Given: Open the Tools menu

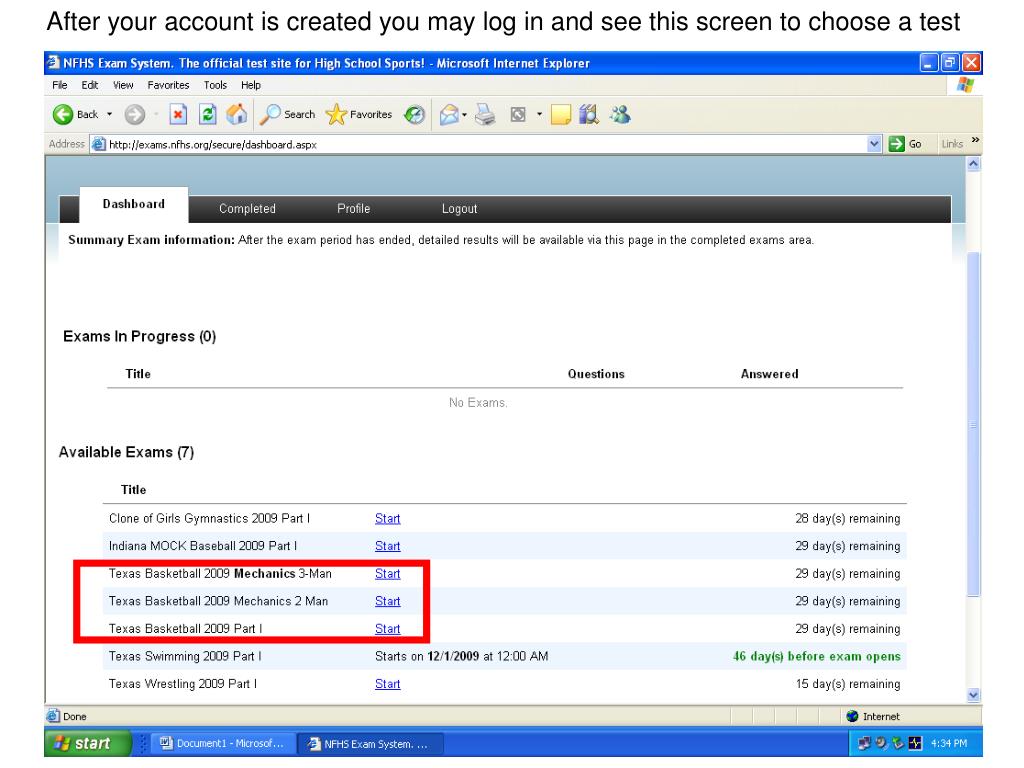Looking at the screenshot, I should tap(215, 85).
